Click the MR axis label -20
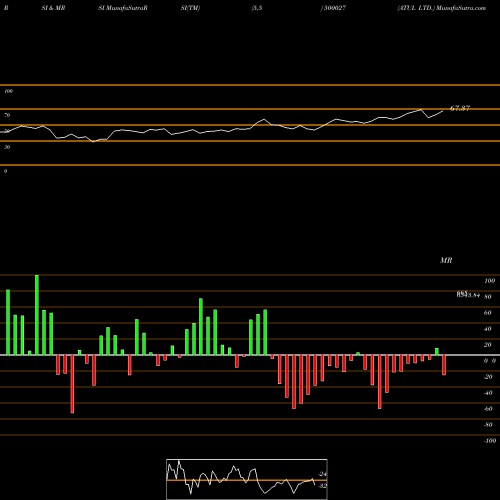The height and width of the screenshot is (500, 500). (488, 377)
